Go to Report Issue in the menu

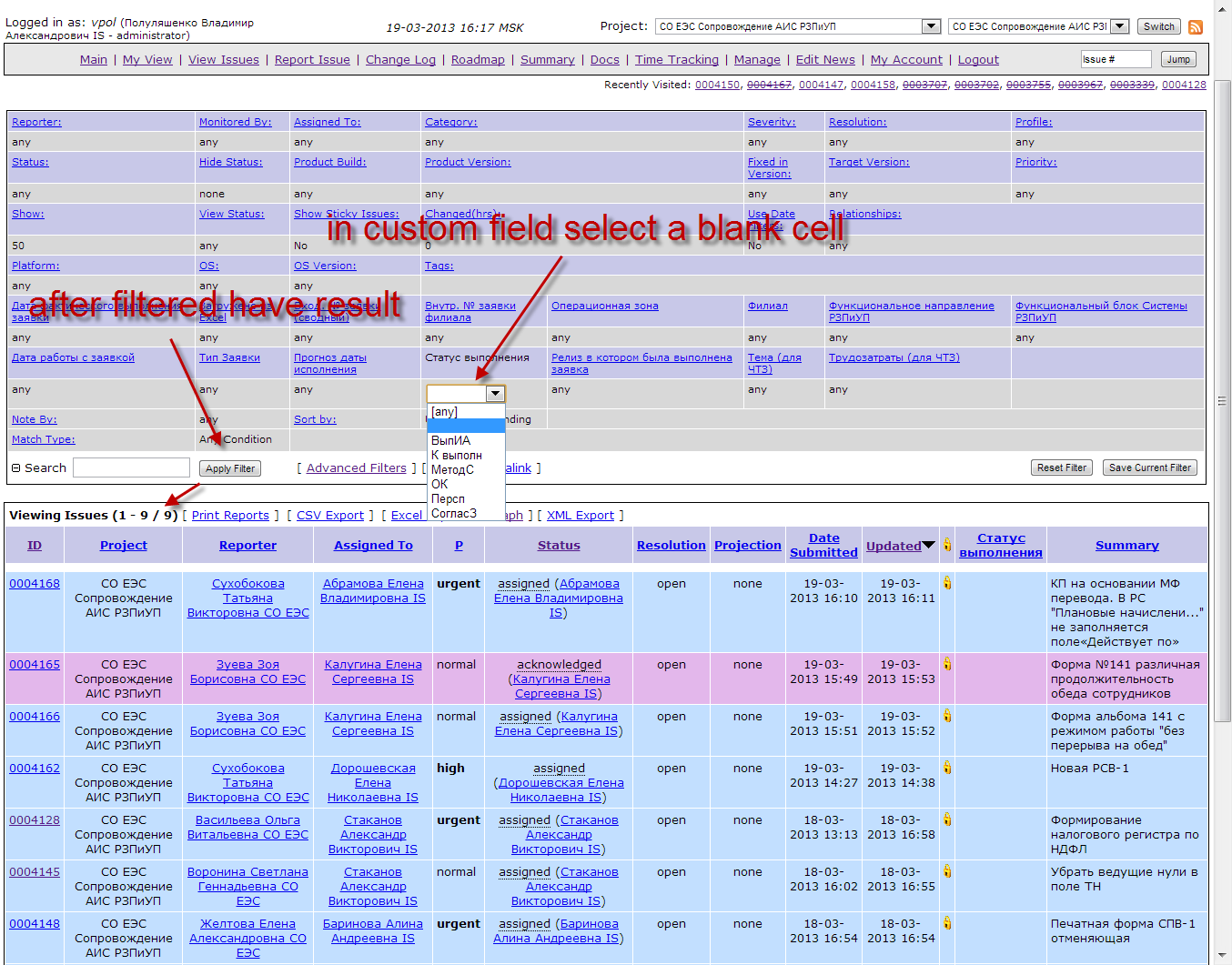pyautogui.click(x=312, y=60)
